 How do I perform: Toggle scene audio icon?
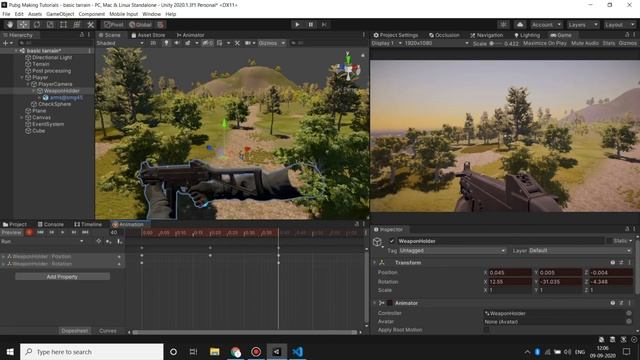click(x=177, y=43)
